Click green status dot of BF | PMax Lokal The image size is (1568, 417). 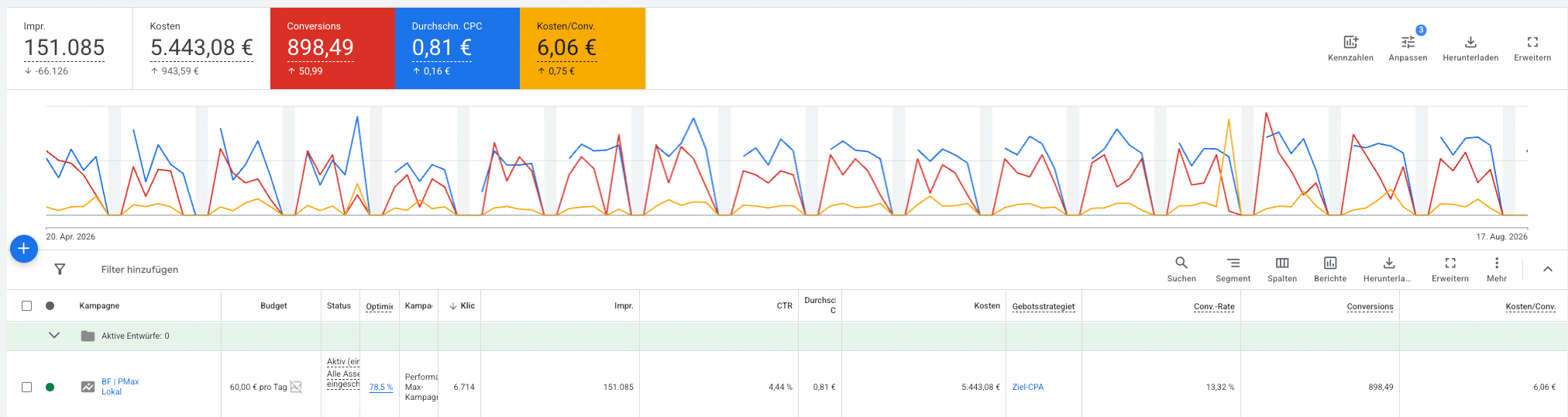tap(50, 387)
